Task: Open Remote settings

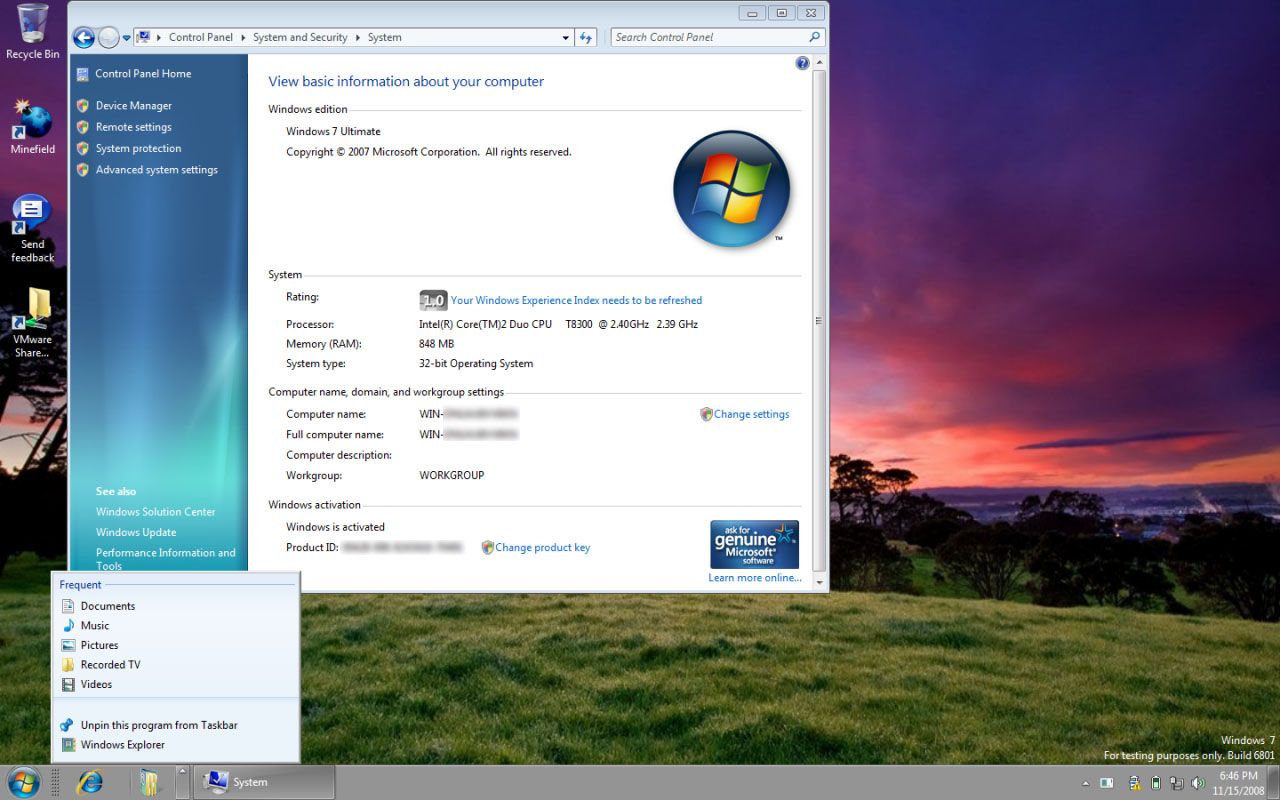Action: pyautogui.click(x=134, y=127)
